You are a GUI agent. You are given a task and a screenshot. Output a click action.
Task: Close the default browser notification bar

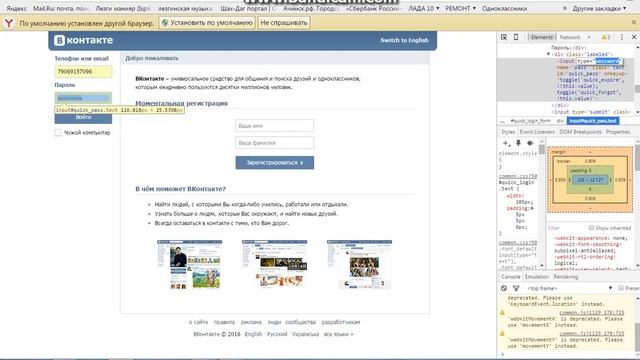pyautogui.click(x=634, y=22)
